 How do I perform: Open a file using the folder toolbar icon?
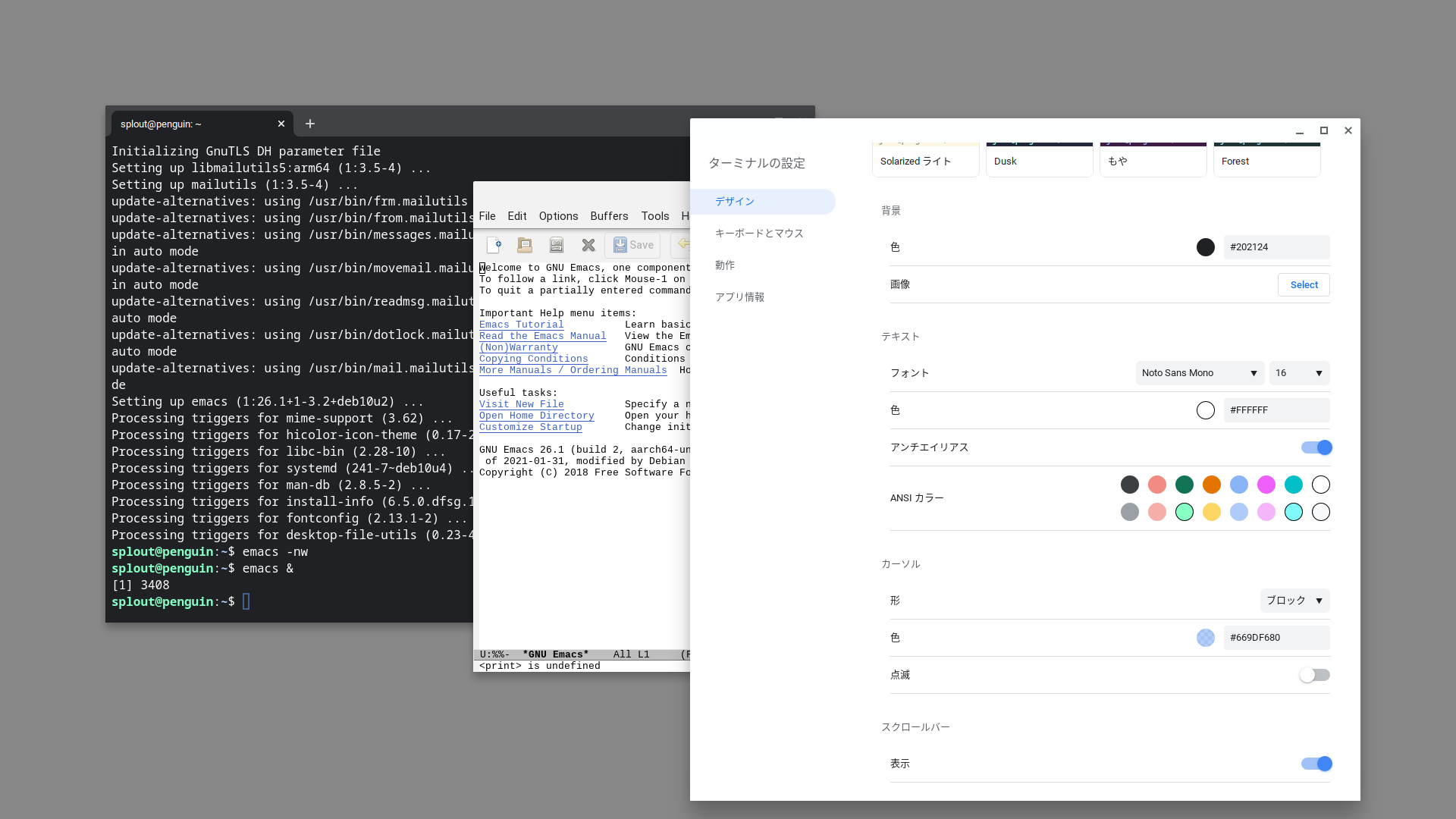point(524,245)
